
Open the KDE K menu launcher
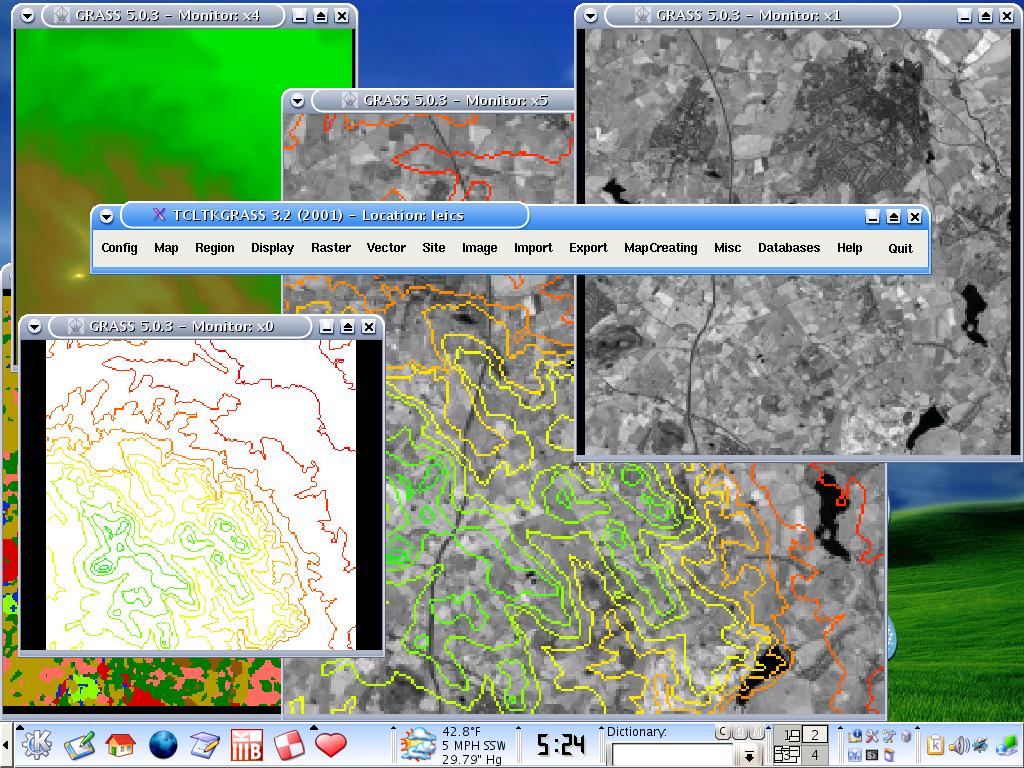tap(37, 745)
